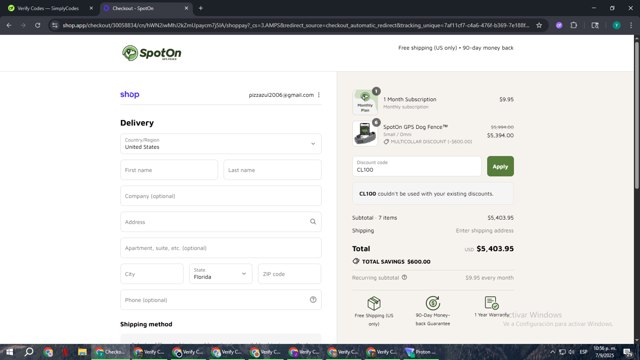Close the Verify Codes tab
This screenshot has height=360, width=640.
[91, 8]
